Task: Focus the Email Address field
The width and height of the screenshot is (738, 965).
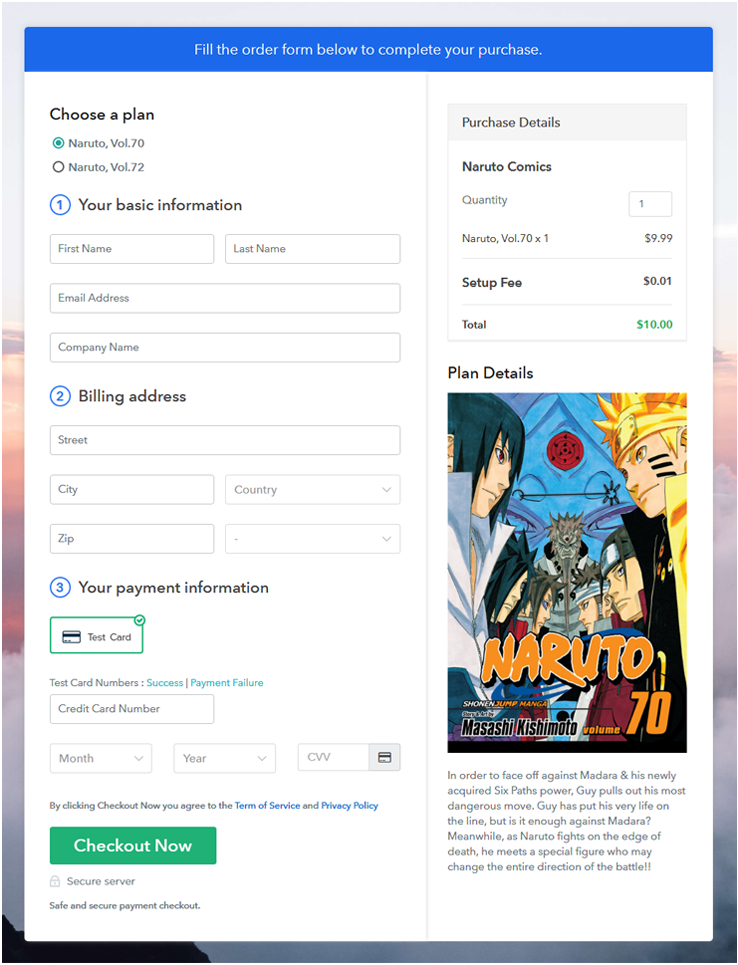Action: pos(225,298)
